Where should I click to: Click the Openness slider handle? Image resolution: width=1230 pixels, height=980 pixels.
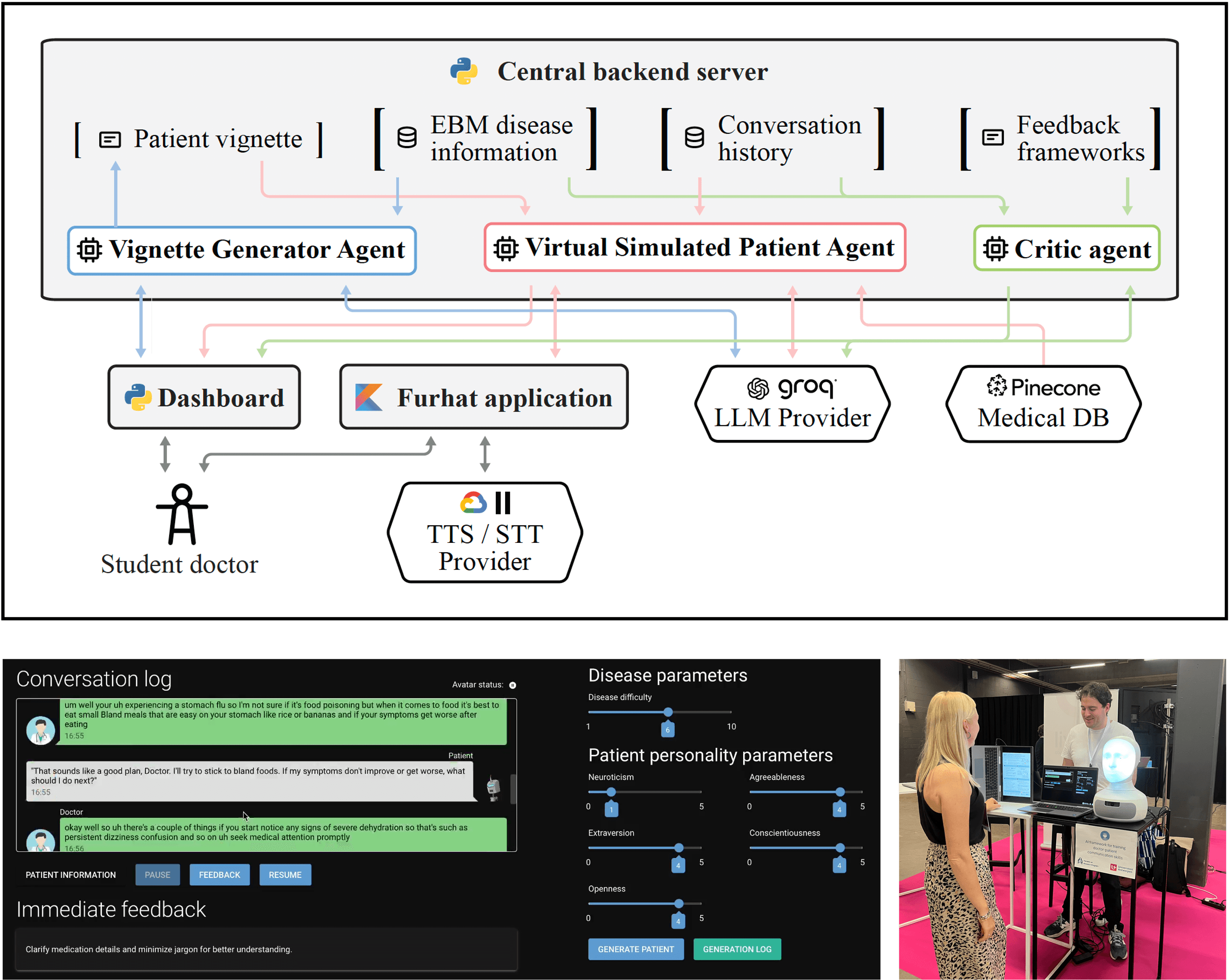(679, 904)
